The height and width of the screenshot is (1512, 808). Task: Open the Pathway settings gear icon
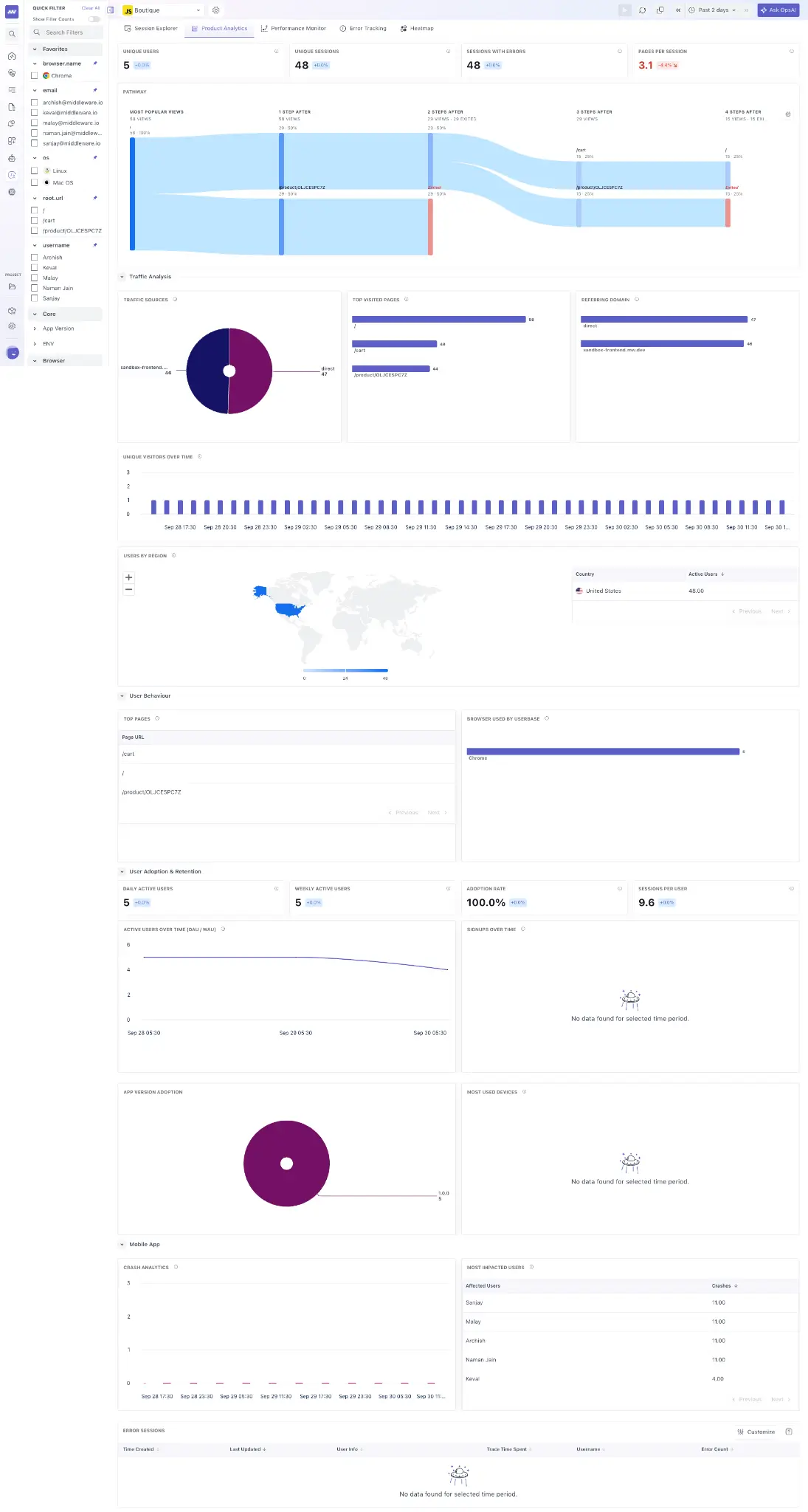788,114
